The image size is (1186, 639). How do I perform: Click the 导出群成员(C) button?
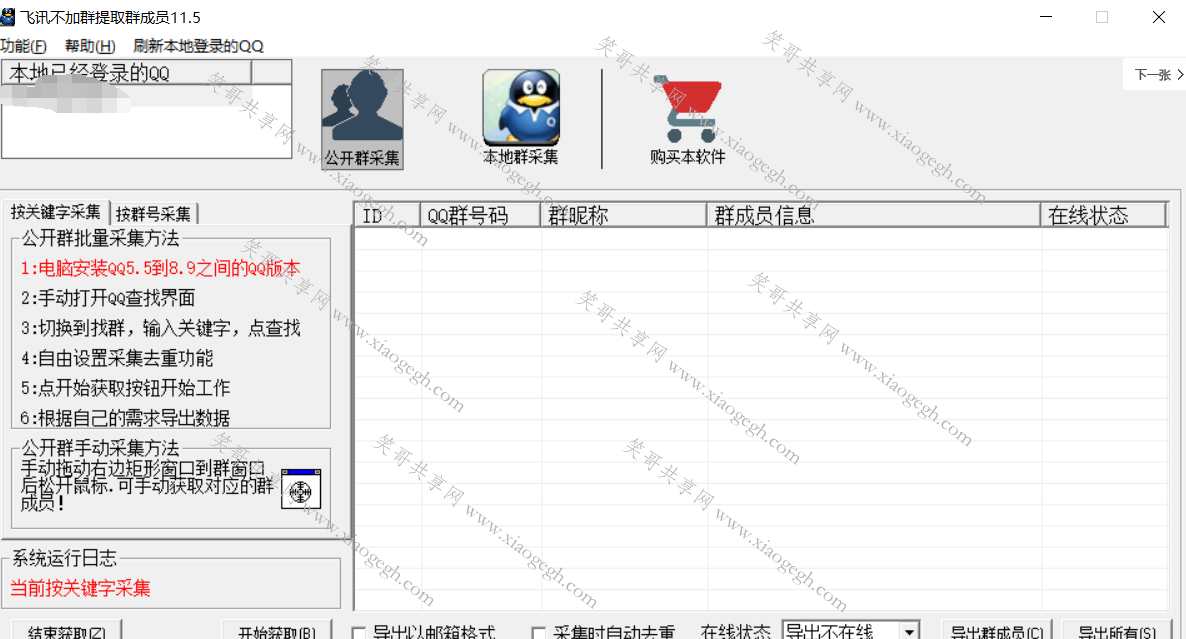tap(997, 631)
